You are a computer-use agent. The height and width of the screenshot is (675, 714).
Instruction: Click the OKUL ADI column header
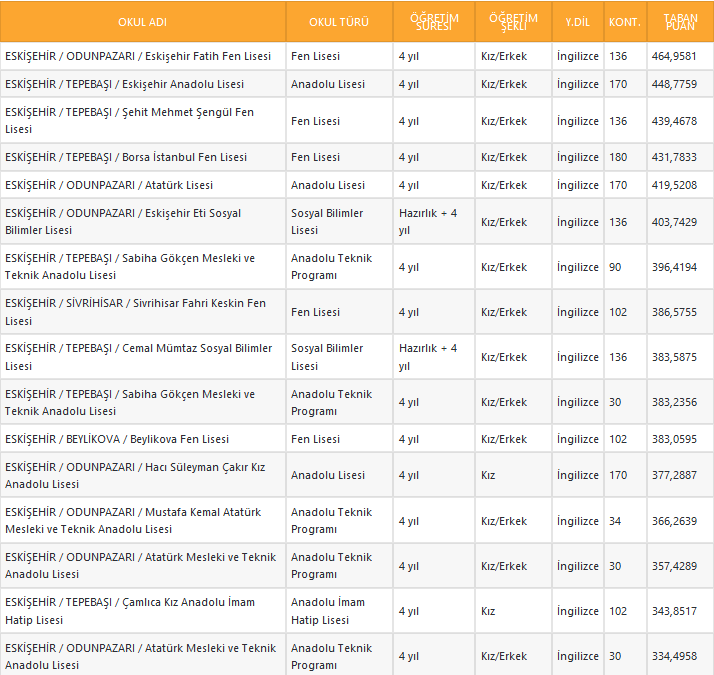click(142, 22)
